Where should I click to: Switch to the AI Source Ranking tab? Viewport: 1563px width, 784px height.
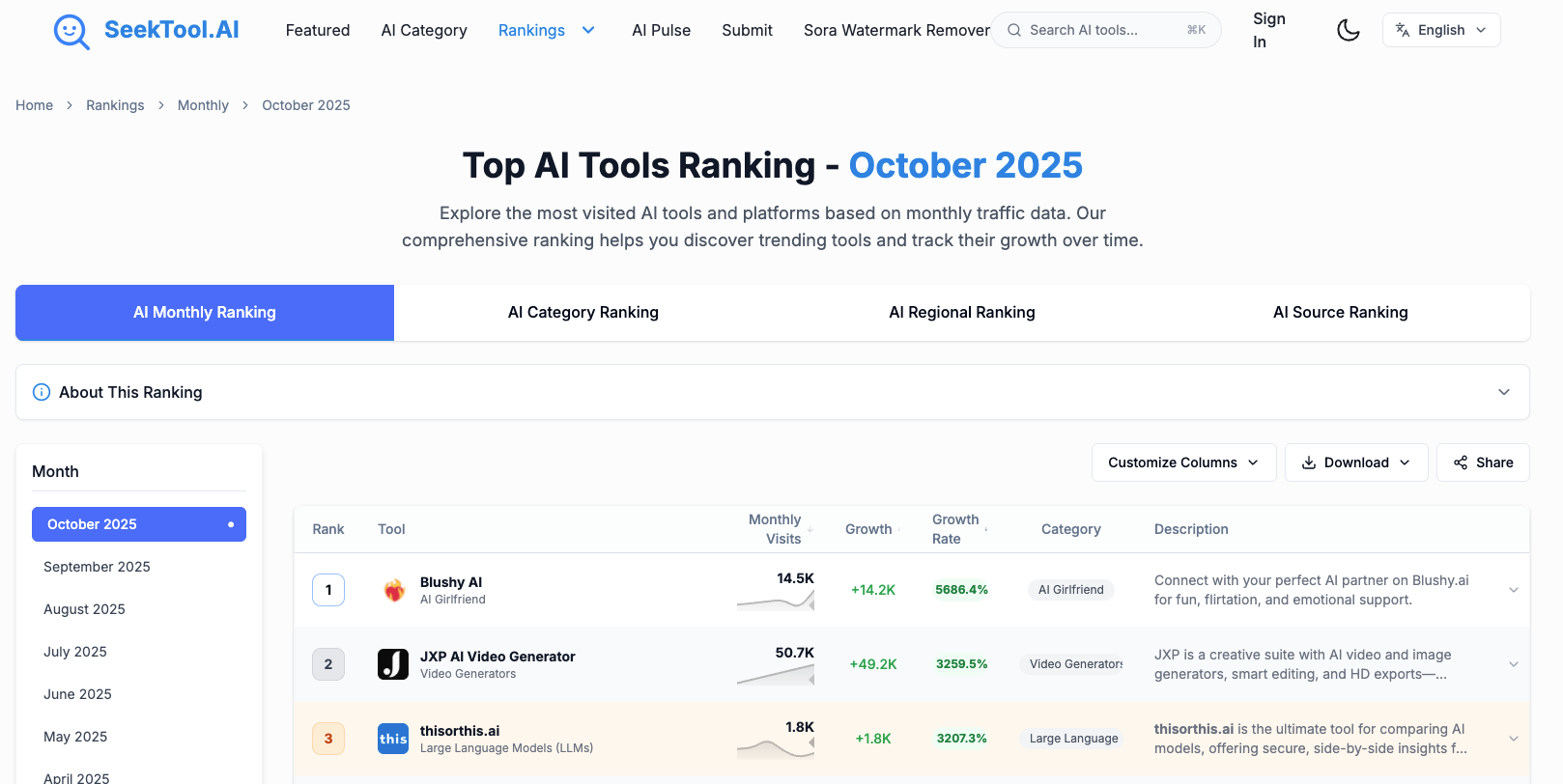pos(1341,313)
